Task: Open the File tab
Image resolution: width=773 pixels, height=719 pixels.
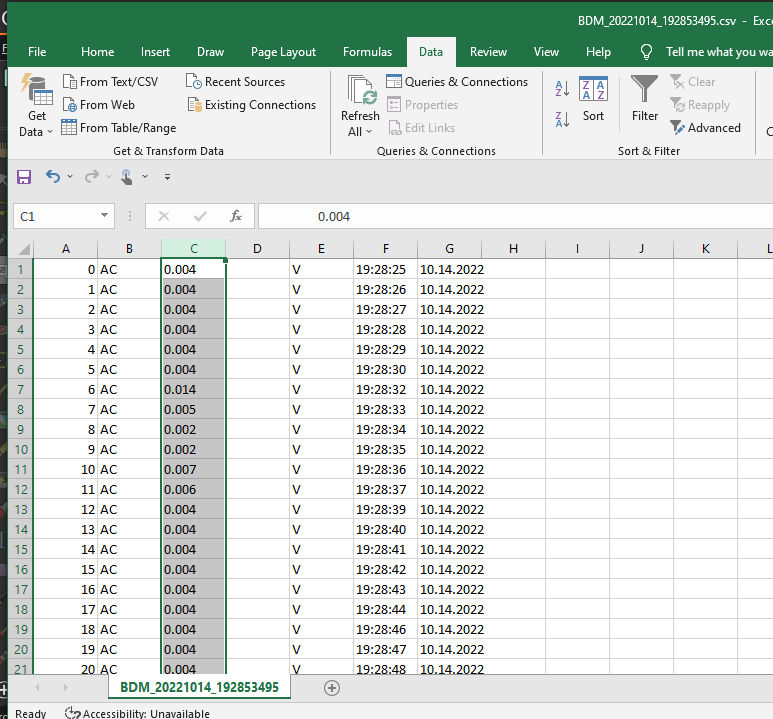Action: tap(37, 52)
